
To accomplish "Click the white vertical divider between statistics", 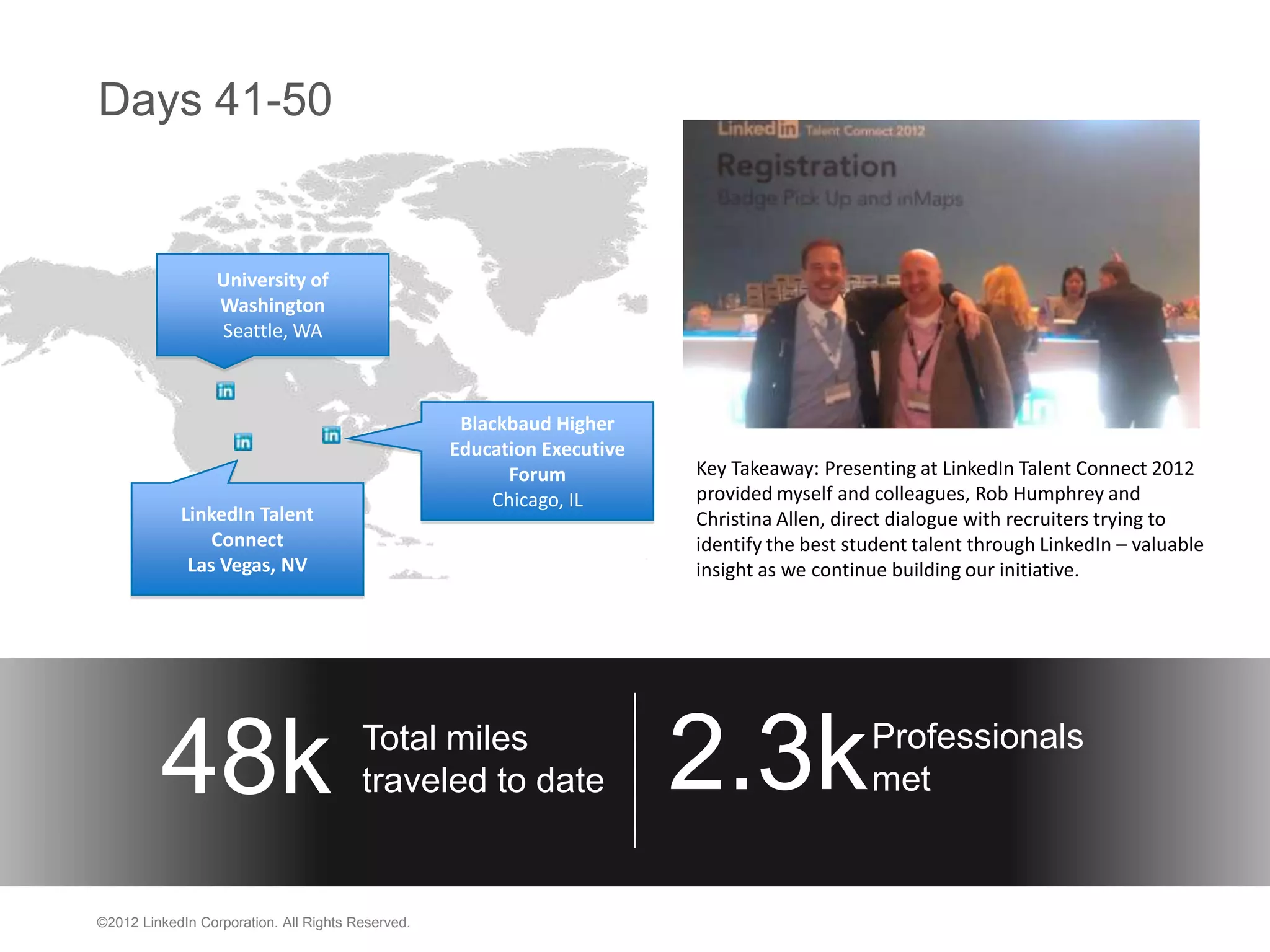I will point(635,770).
